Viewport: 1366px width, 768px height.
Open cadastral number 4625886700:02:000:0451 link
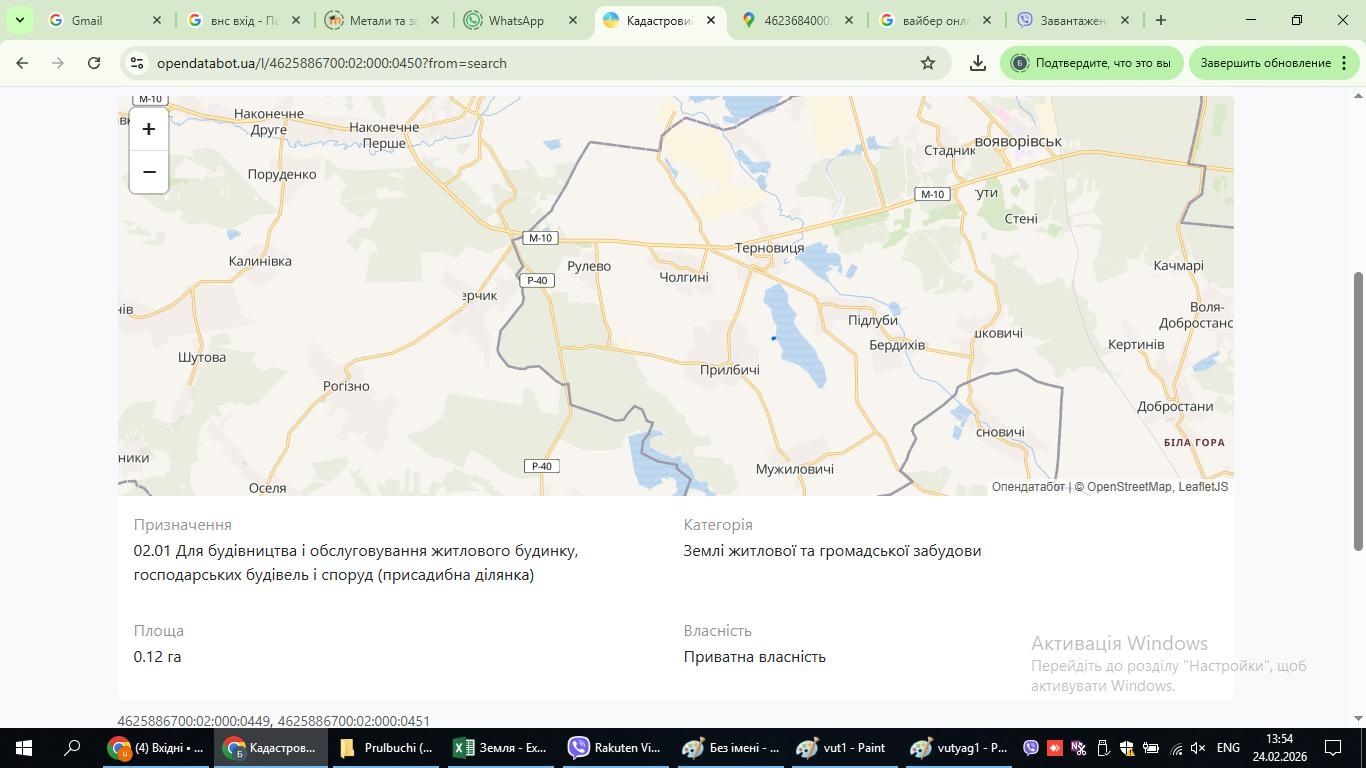point(353,721)
